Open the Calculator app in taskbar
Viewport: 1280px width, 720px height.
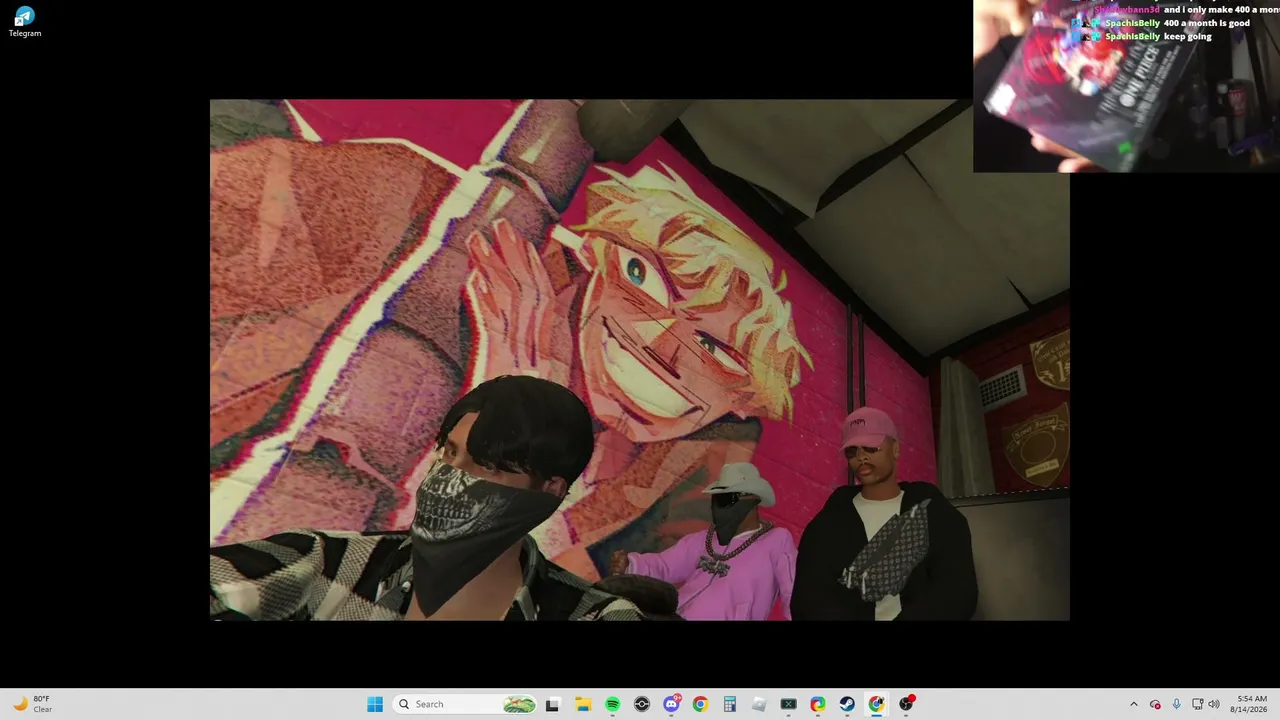click(729, 704)
